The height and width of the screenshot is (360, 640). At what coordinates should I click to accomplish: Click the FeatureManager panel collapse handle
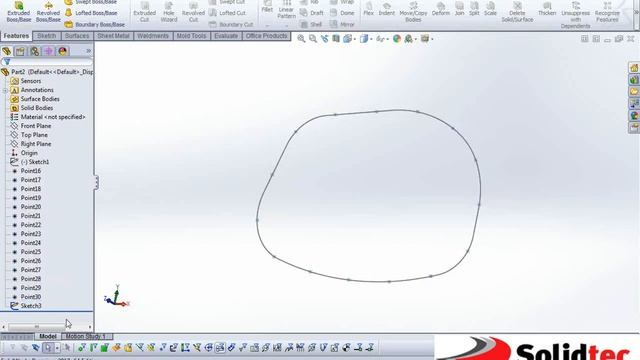[x=96, y=182]
